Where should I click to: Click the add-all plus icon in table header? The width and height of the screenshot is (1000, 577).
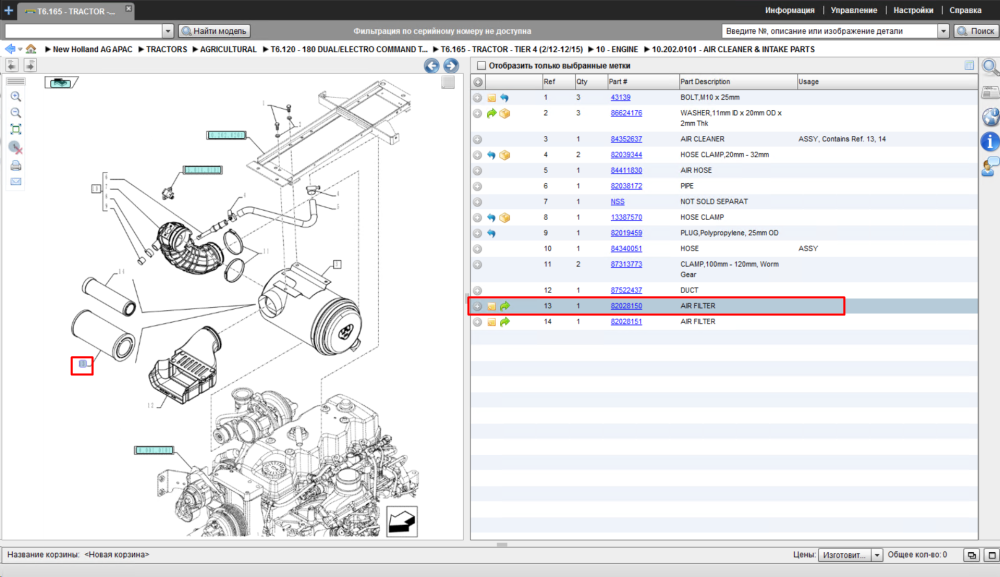pyautogui.click(x=478, y=82)
